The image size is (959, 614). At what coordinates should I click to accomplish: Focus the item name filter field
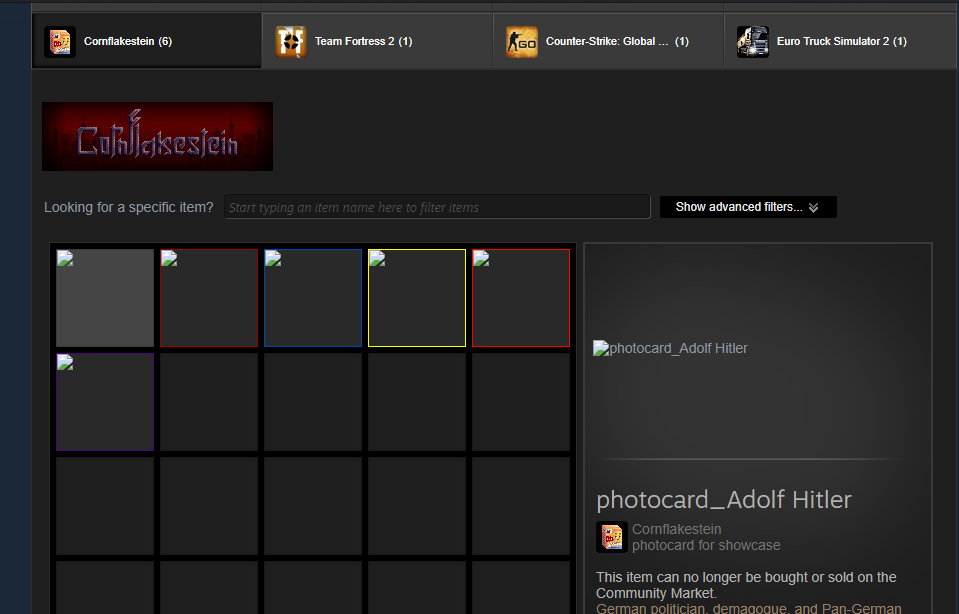(437, 207)
